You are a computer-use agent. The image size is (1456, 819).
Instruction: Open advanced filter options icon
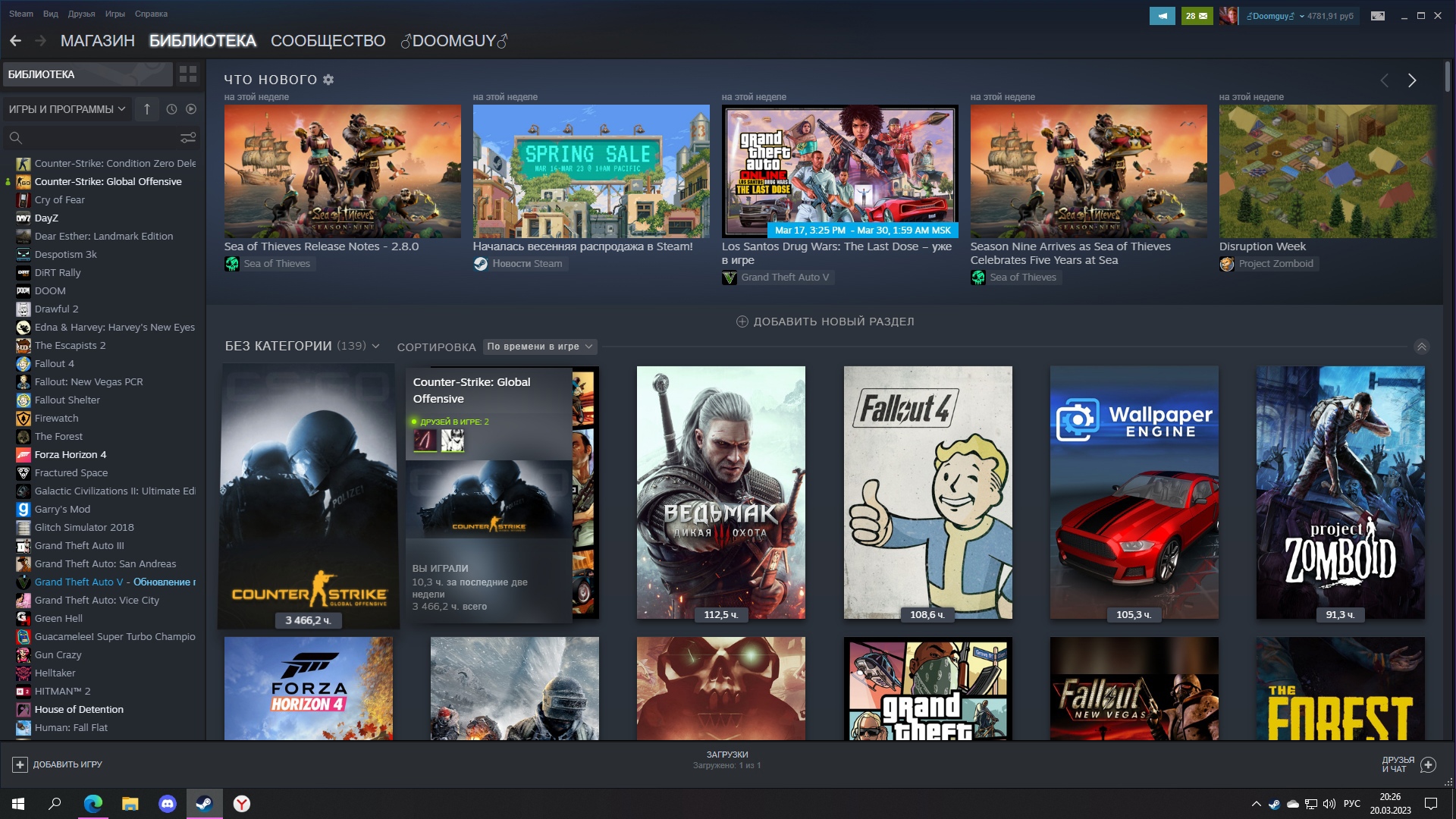[188, 138]
